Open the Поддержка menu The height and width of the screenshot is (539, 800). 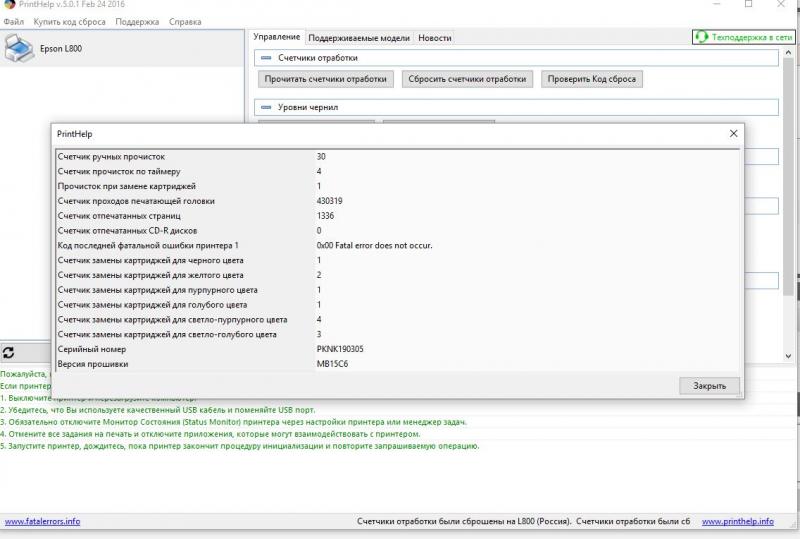(x=137, y=22)
